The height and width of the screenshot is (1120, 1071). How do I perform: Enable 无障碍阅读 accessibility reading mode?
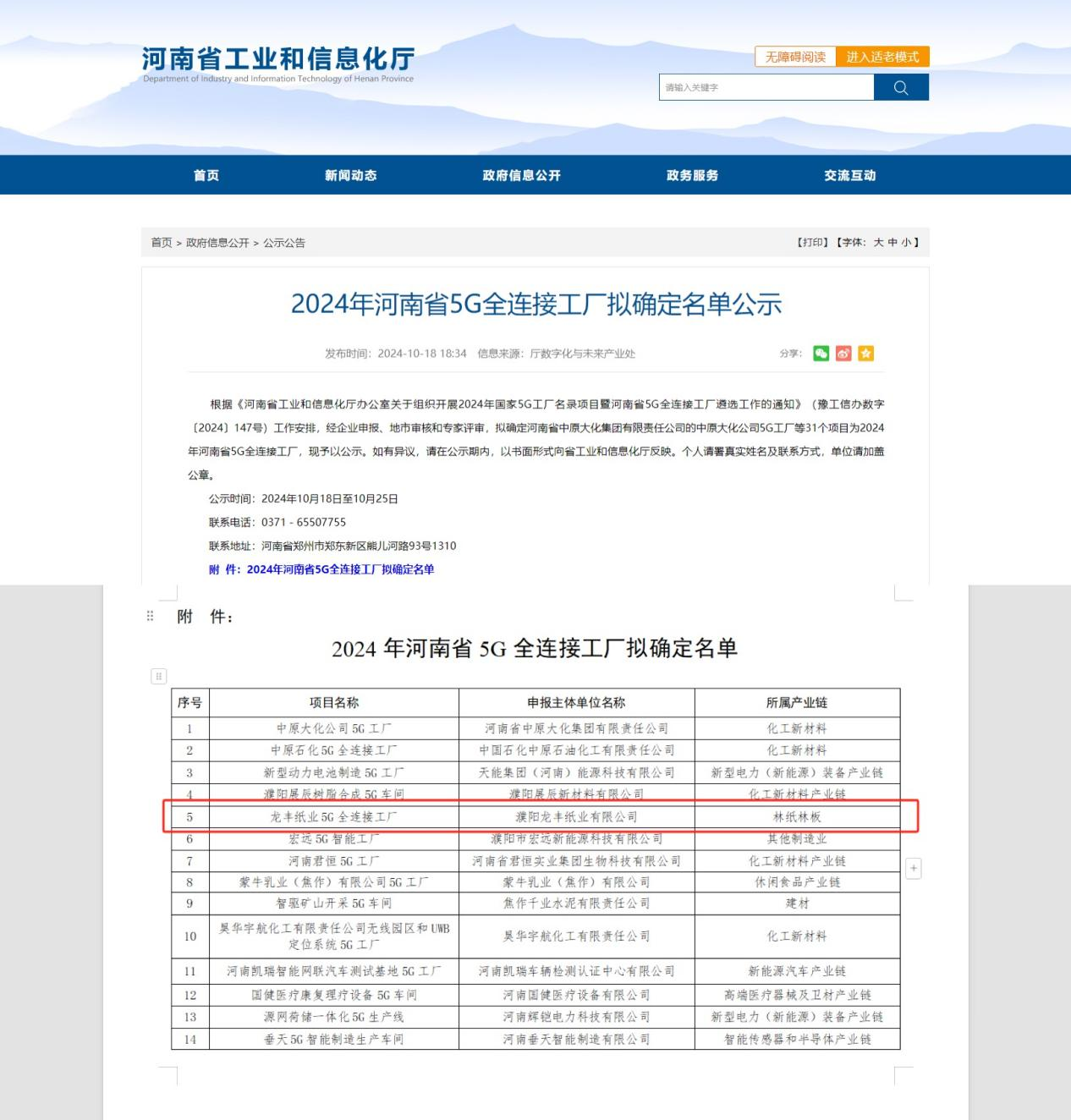[795, 57]
